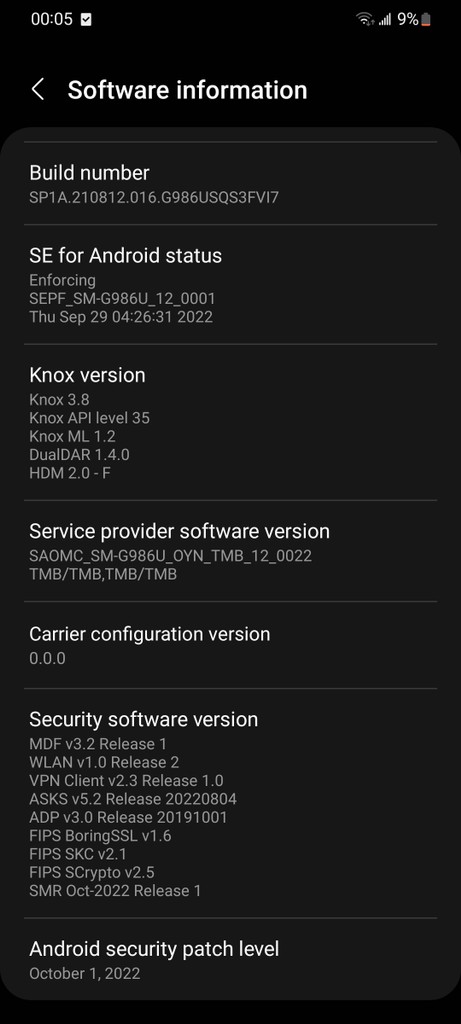Tap the battery icon in status bar
461x1024 pixels.
tap(426, 20)
